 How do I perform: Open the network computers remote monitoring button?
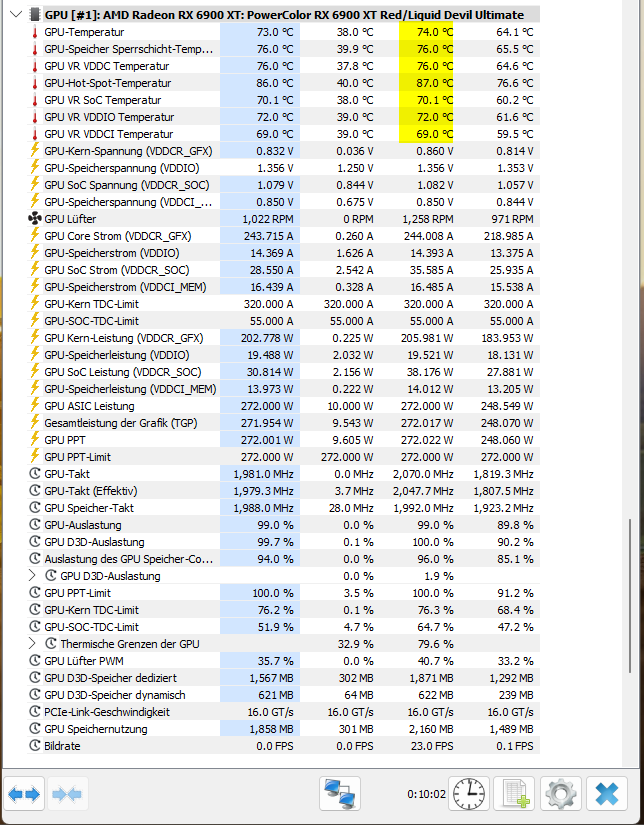(340, 793)
